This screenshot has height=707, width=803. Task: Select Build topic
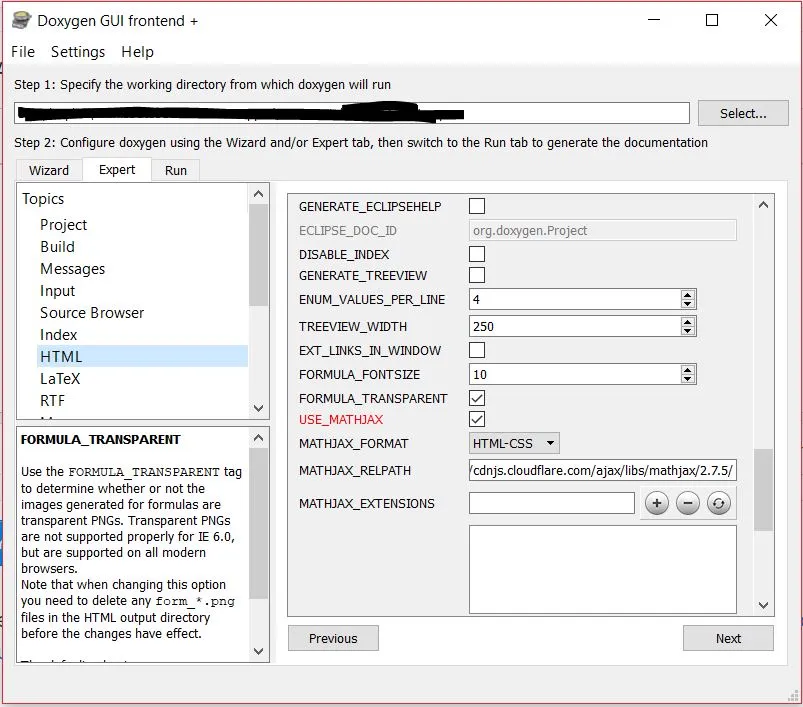[57, 247]
